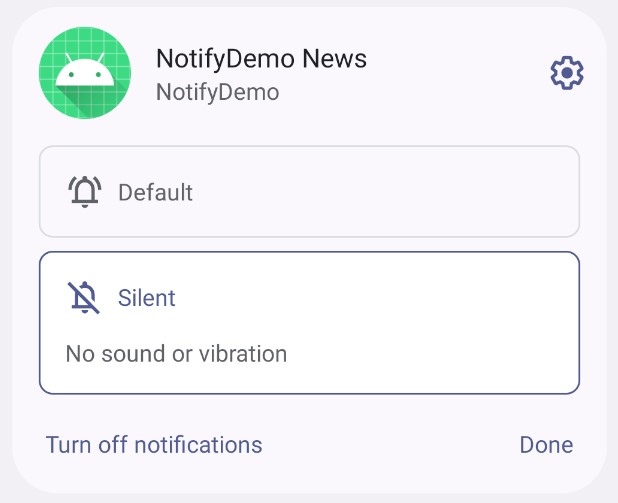Click Turn off notifications link
The width and height of the screenshot is (618, 503).
click(x=154, y=445)
